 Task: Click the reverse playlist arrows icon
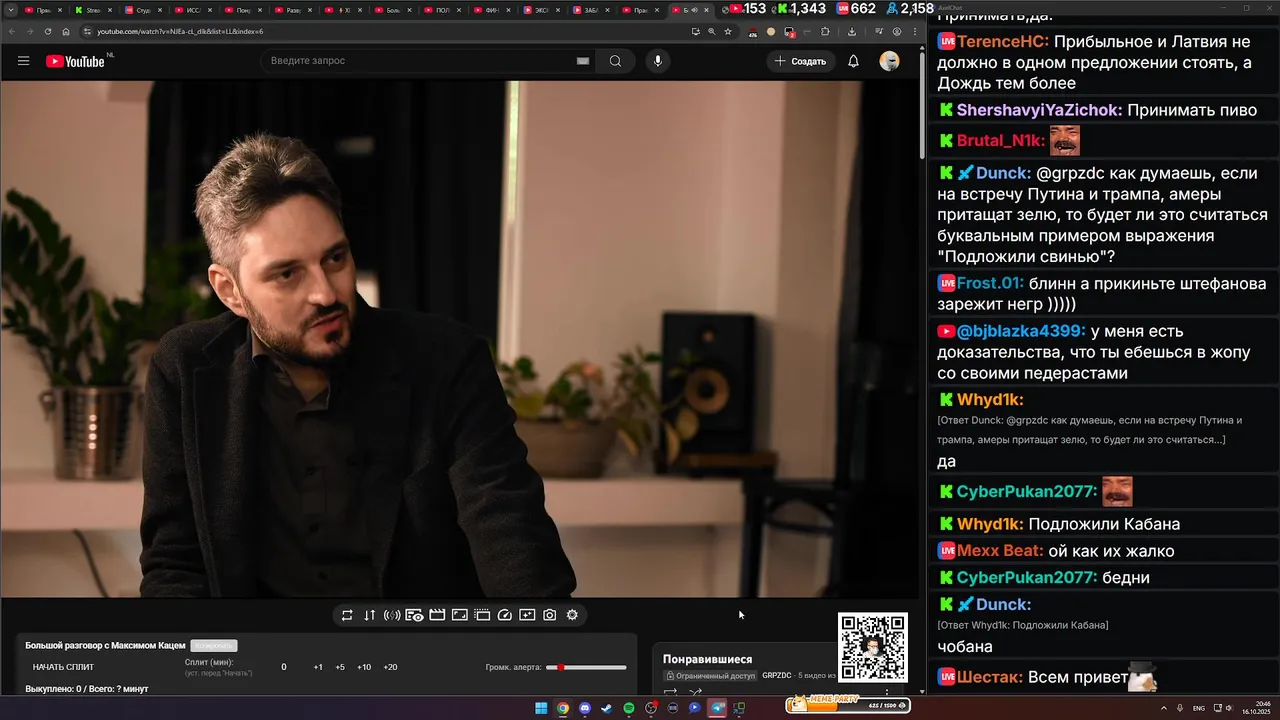coord(369,615)
